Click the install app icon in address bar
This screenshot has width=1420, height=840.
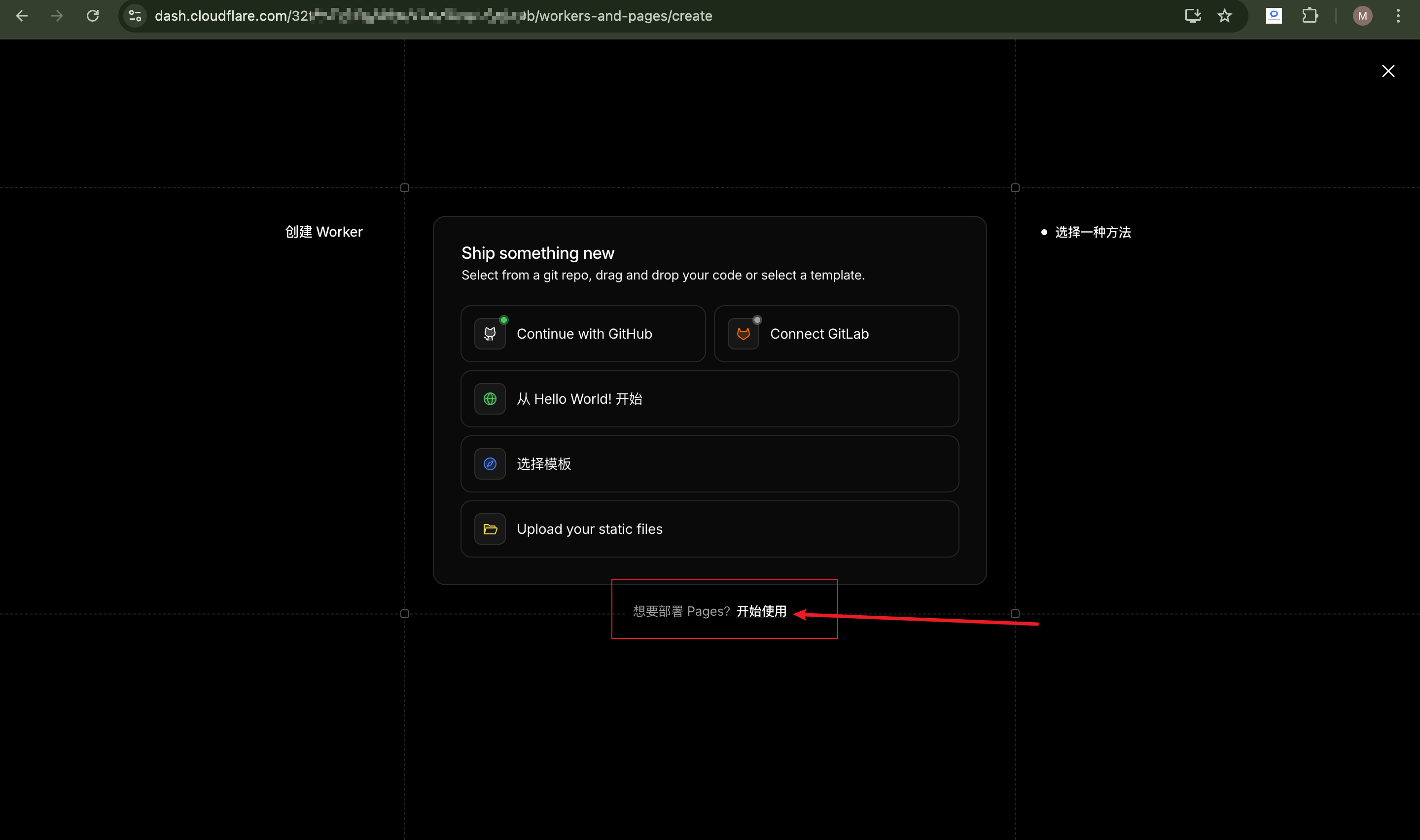click(1193, 16)
